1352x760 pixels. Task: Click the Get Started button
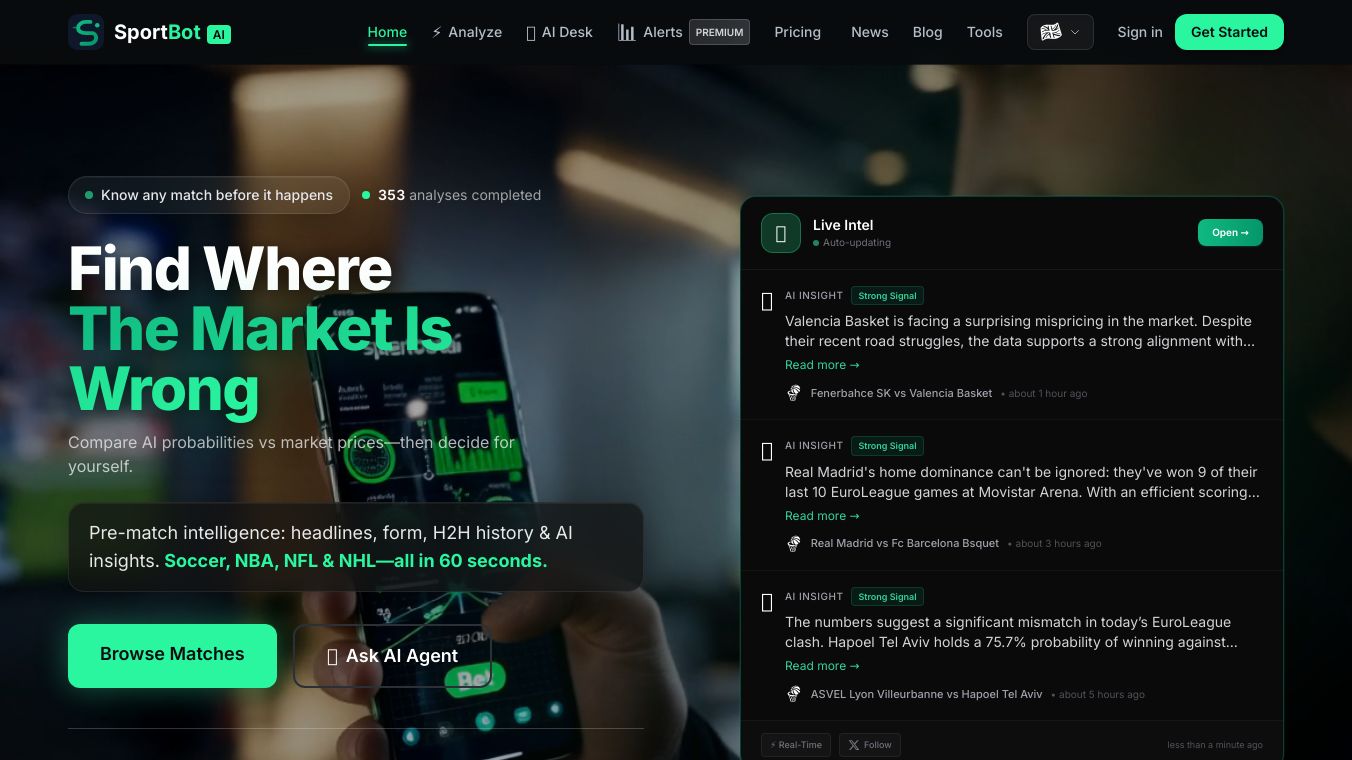click(1229, 32)
